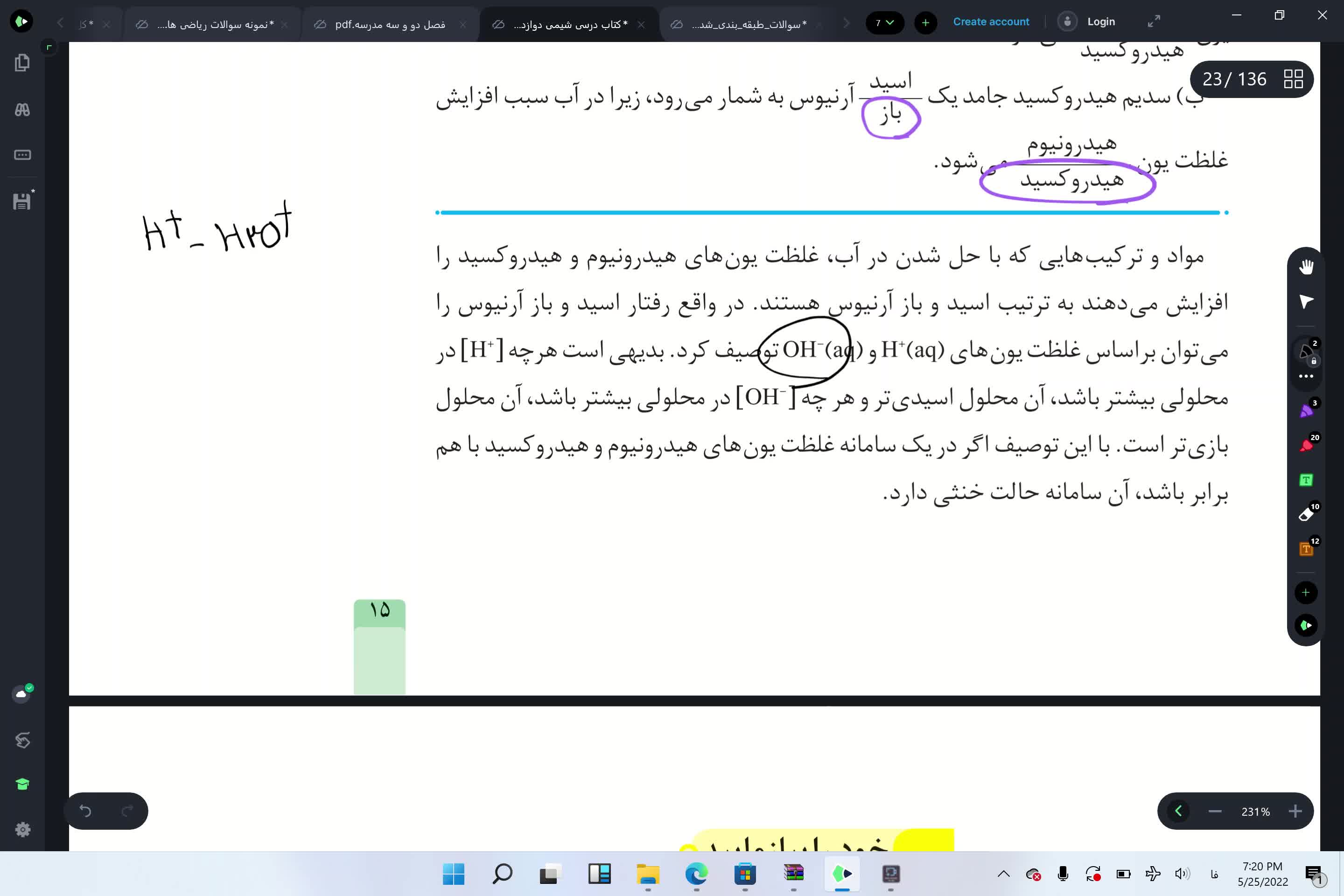Toggle fullscreen with the expand arrows icon
The height and width of the screenshot is (896, 1344).
1154,22
